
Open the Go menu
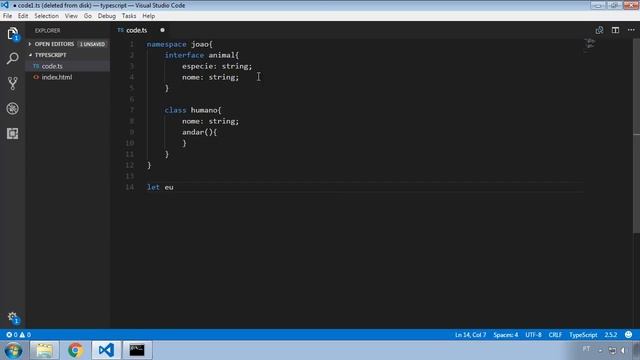tap(88, 16)
